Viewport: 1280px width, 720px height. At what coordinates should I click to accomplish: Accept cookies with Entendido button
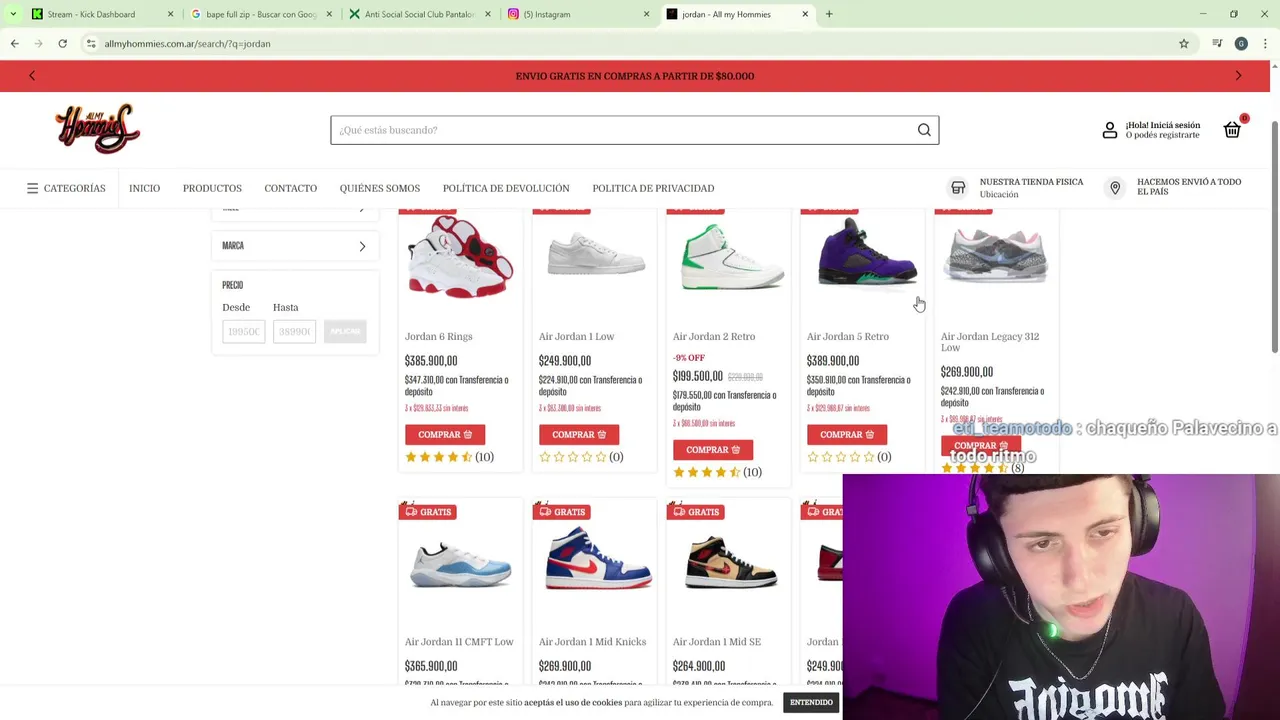tap(811, 703)
